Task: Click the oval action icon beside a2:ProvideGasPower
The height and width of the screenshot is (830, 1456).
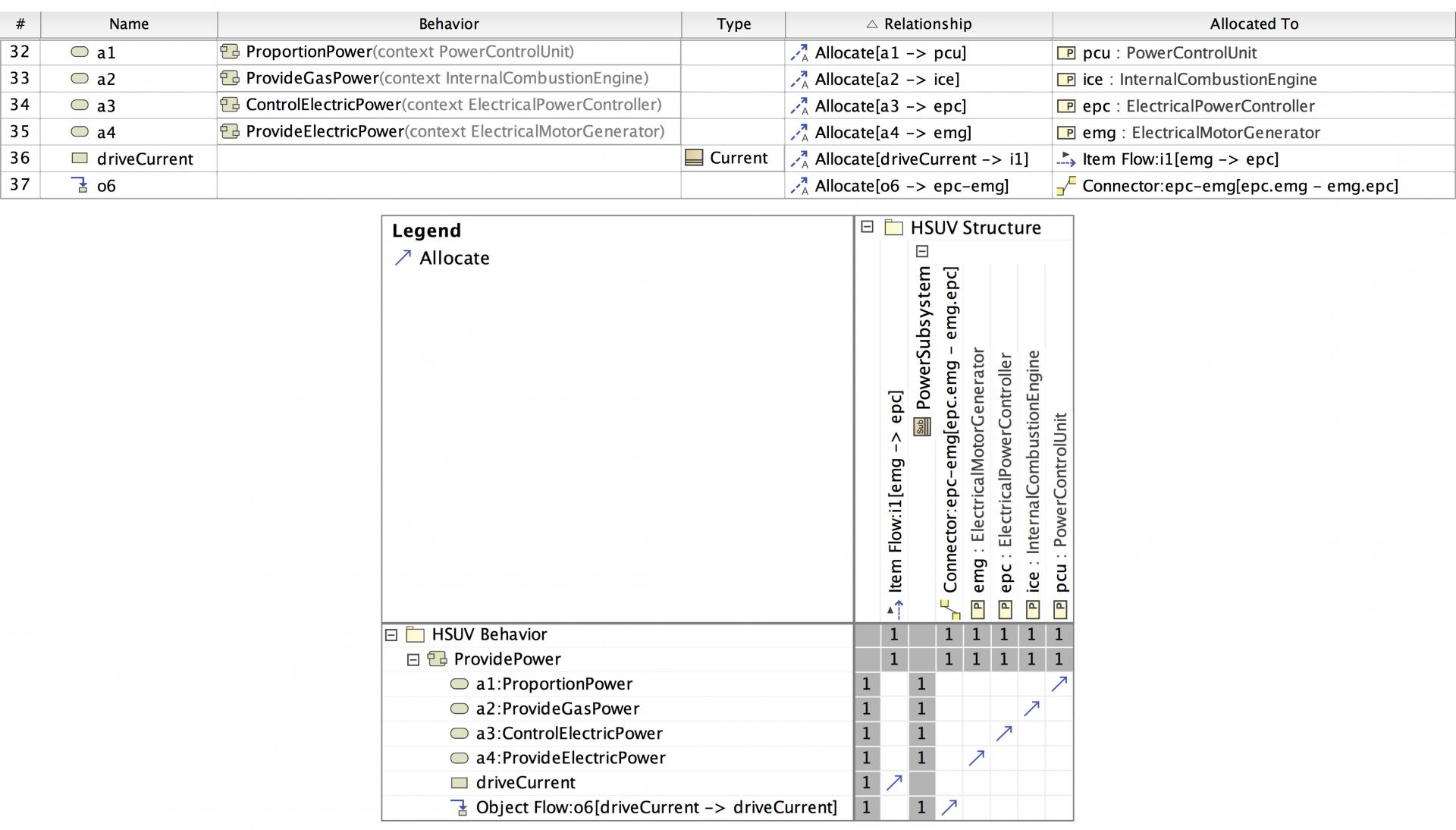Action: [x=459, y=709]
